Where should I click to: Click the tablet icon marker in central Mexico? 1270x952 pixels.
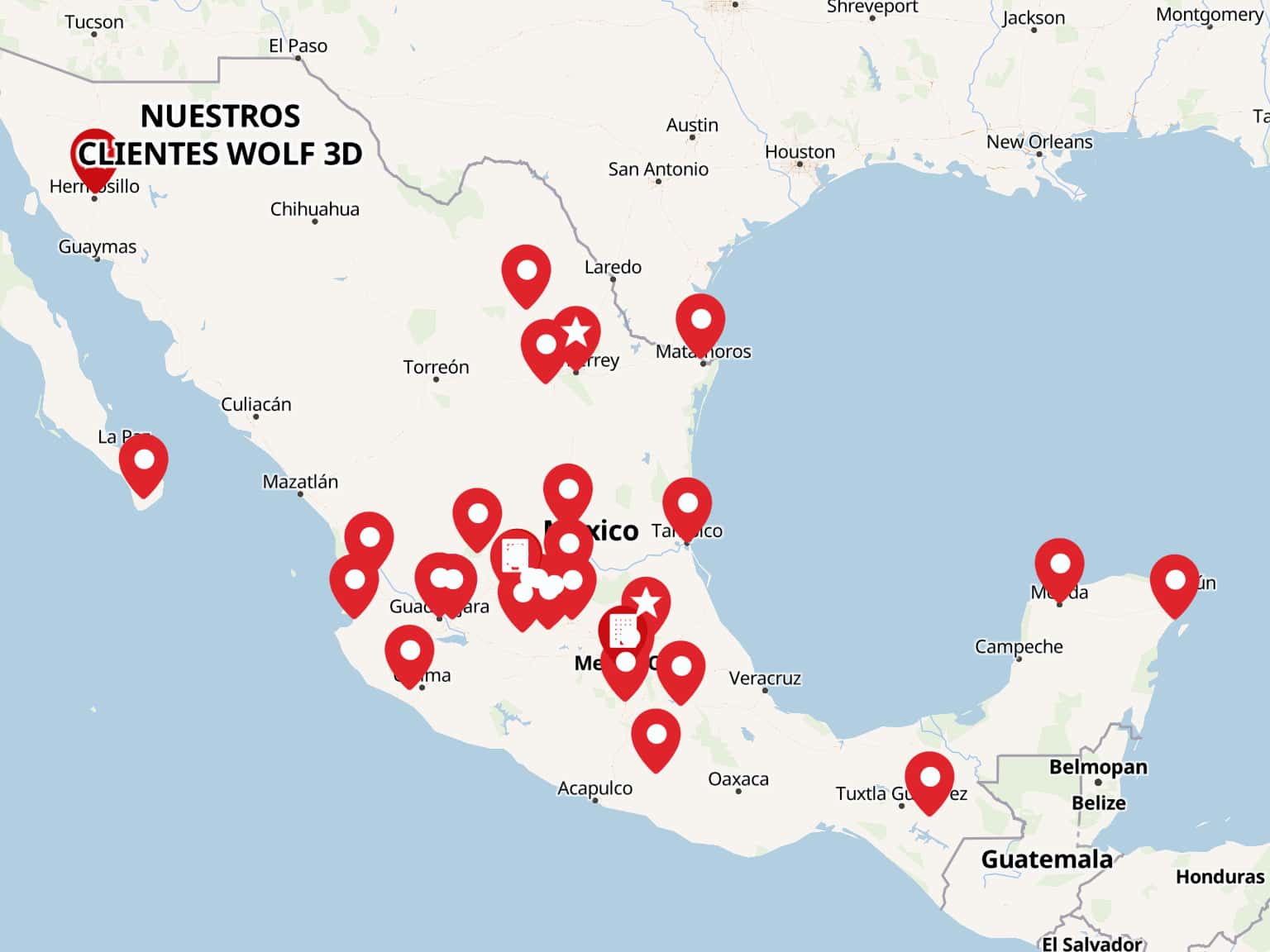coord(515,555)
